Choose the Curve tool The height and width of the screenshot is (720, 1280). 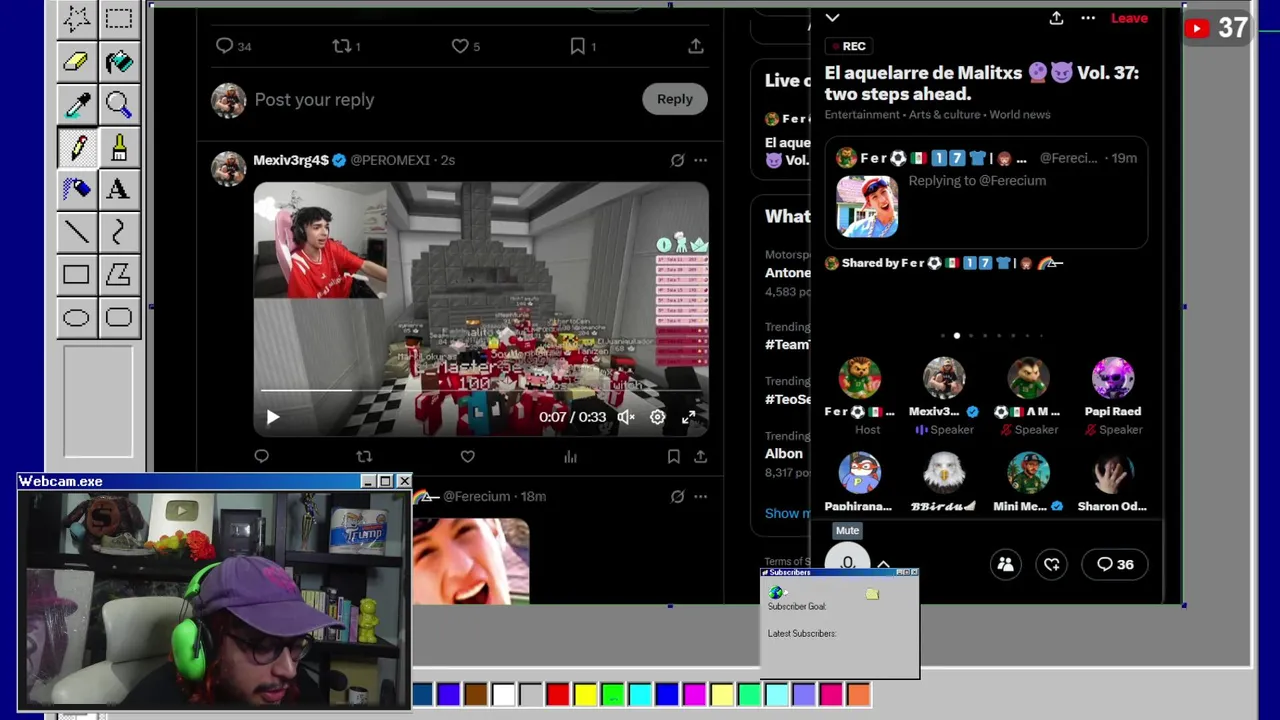(119, 232)
